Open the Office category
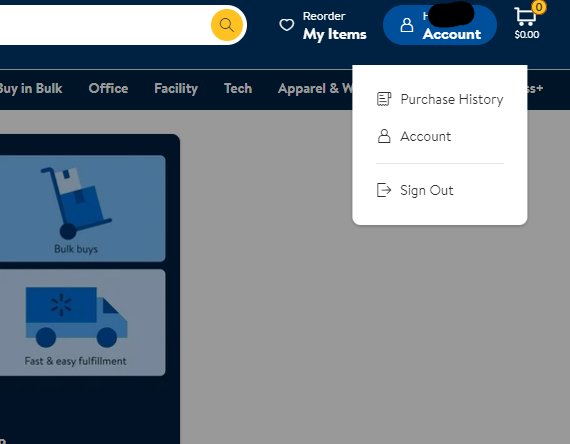The width and height of the screenshot is (570, 444). 108,88
